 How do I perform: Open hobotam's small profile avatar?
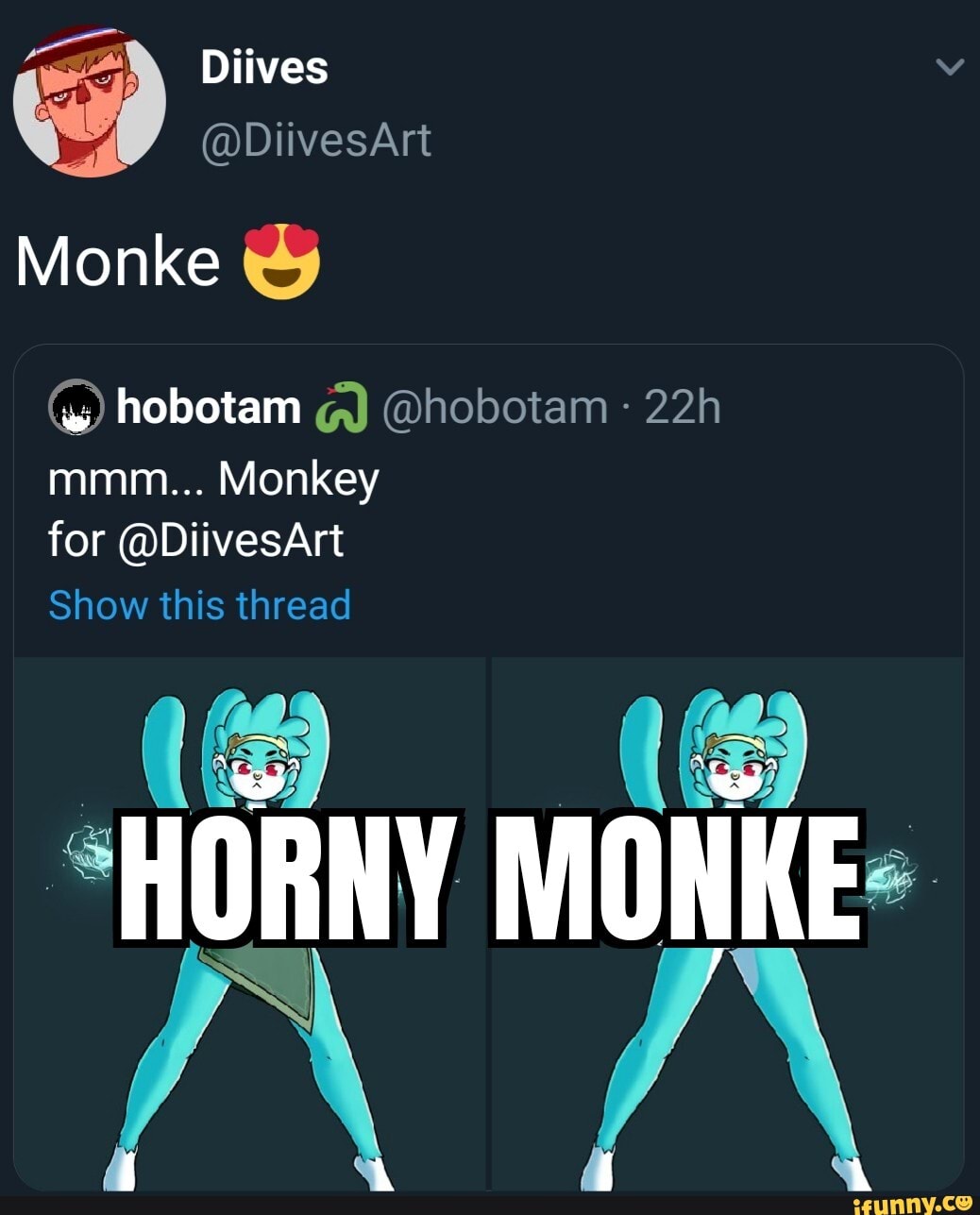pyautogui.click(x=76, y=407)
